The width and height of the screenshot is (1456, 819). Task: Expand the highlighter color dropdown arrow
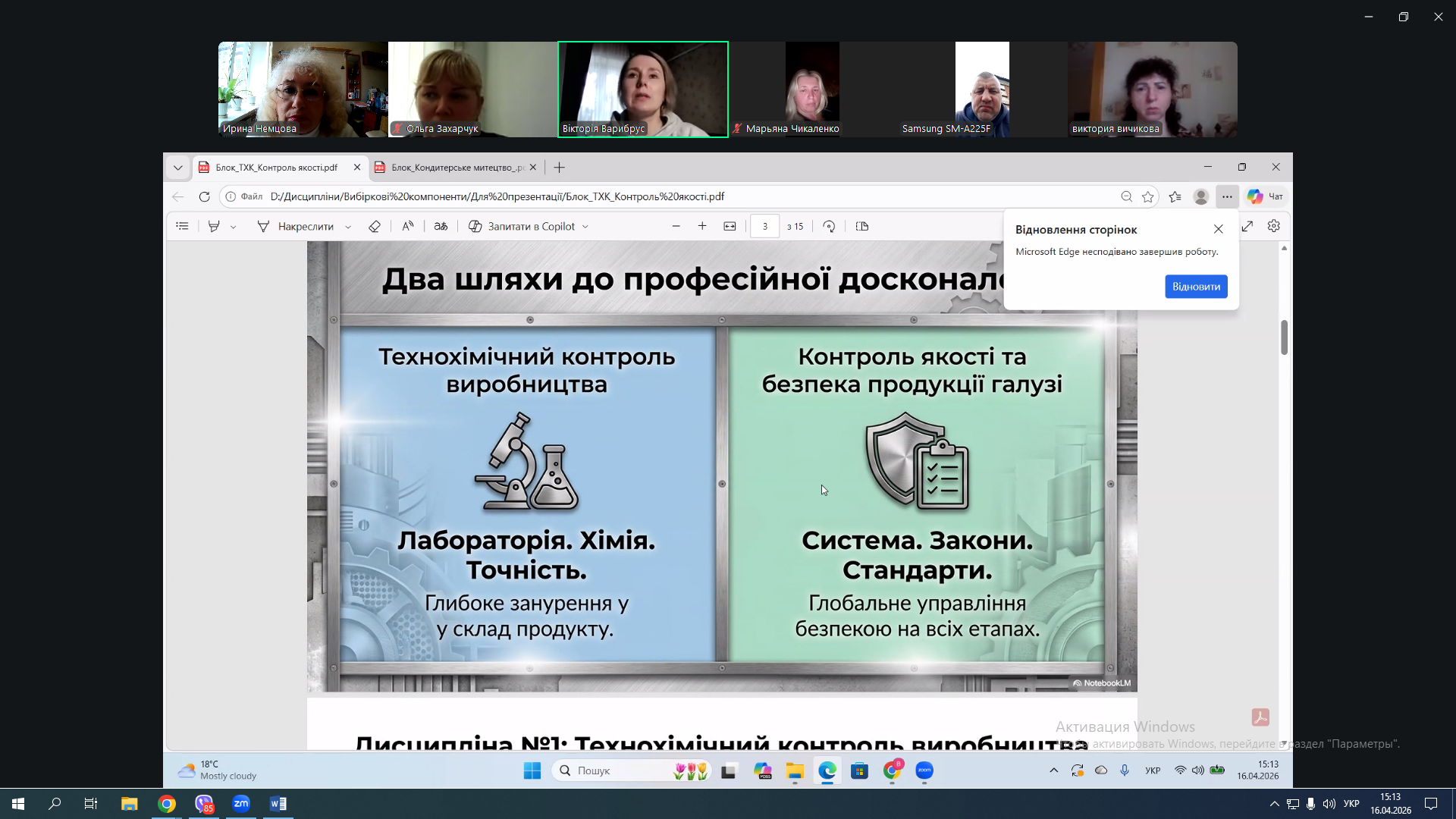coord(234,227)
